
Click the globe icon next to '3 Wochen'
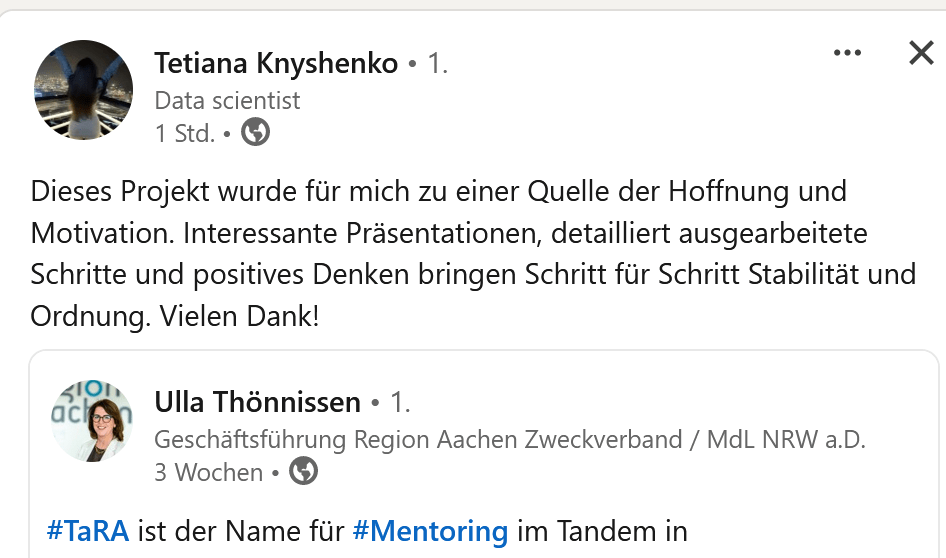[303, 472]
